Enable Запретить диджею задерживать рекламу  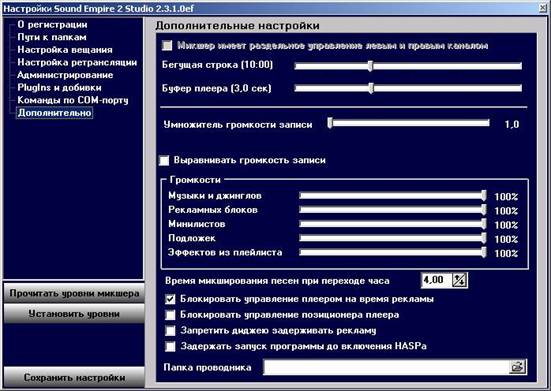(170, 331)
